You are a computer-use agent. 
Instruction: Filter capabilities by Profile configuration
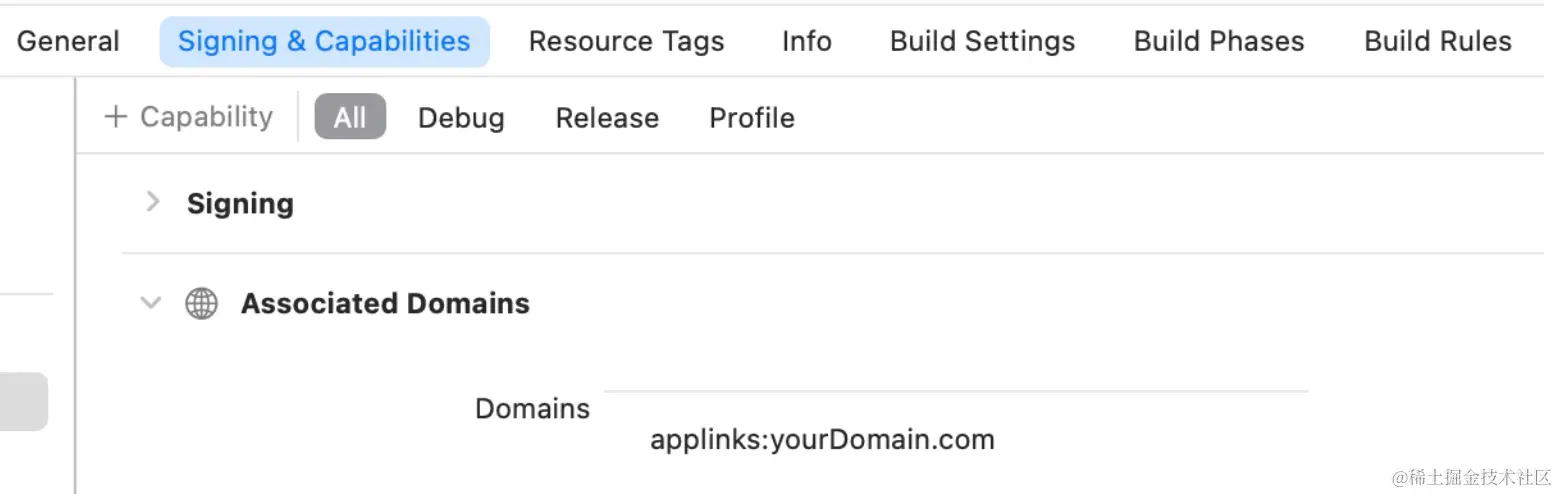point(752,118)
